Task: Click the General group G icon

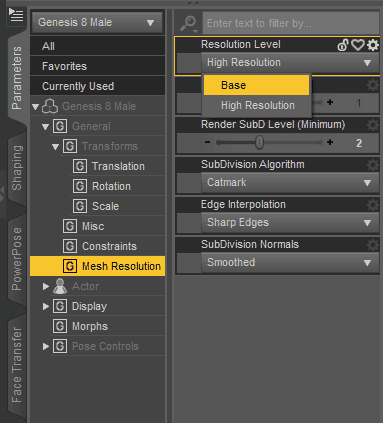Action: [60, 126]
